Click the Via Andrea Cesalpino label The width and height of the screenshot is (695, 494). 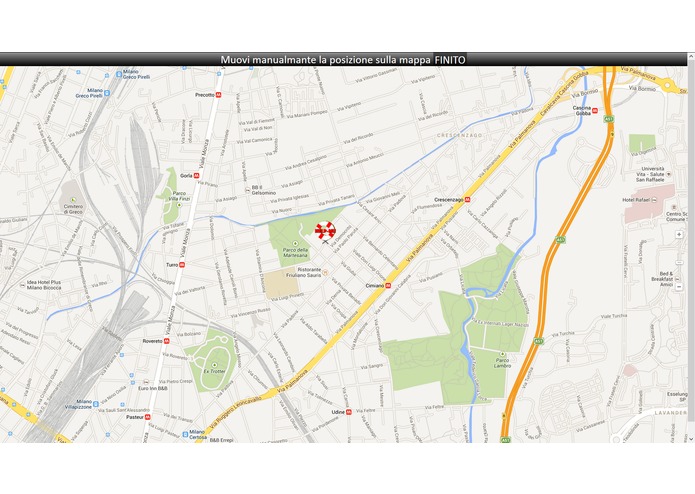point(306,163)
